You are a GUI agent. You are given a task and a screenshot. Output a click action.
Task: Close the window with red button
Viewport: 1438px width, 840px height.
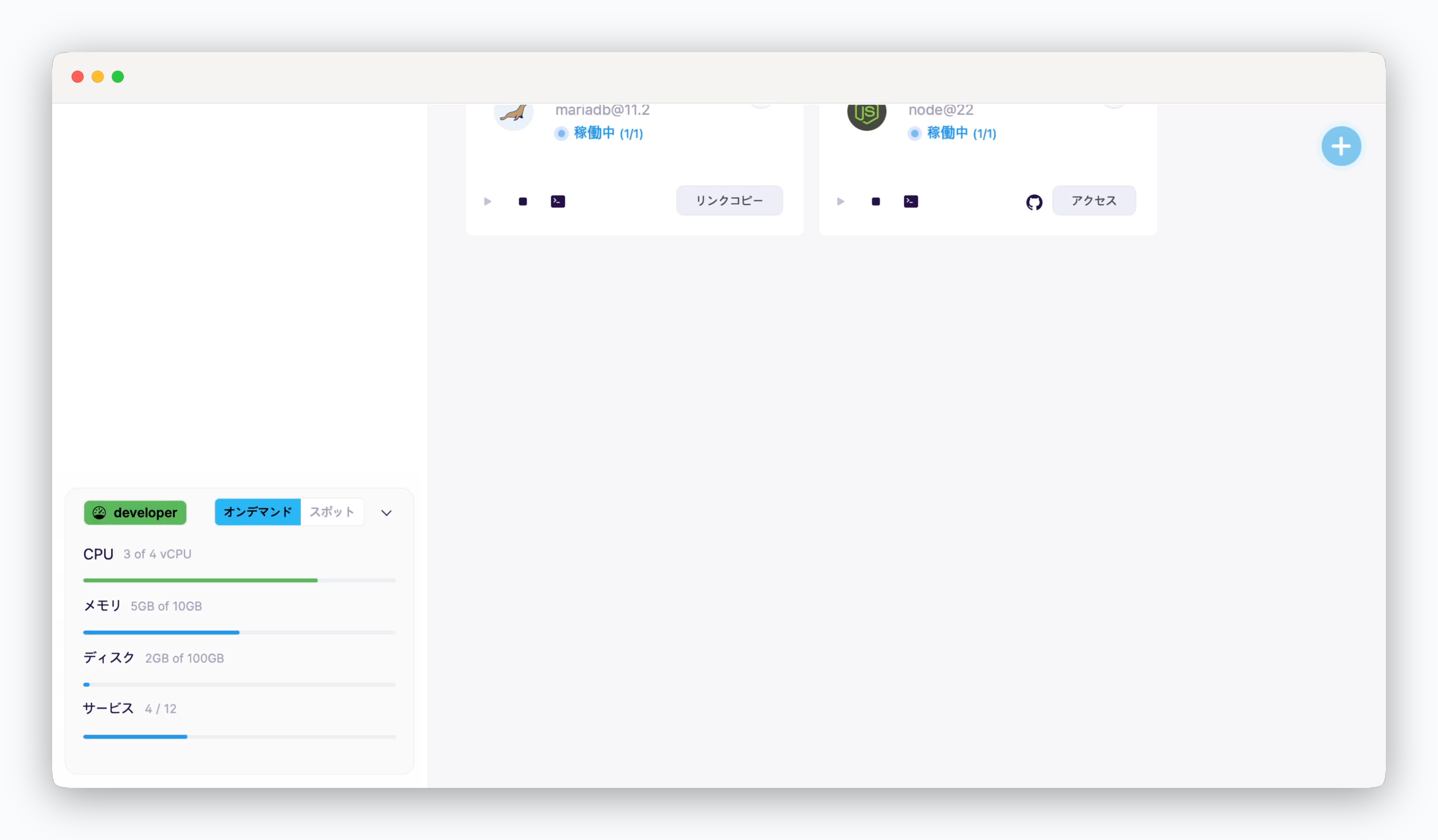(x=77, y=77)
